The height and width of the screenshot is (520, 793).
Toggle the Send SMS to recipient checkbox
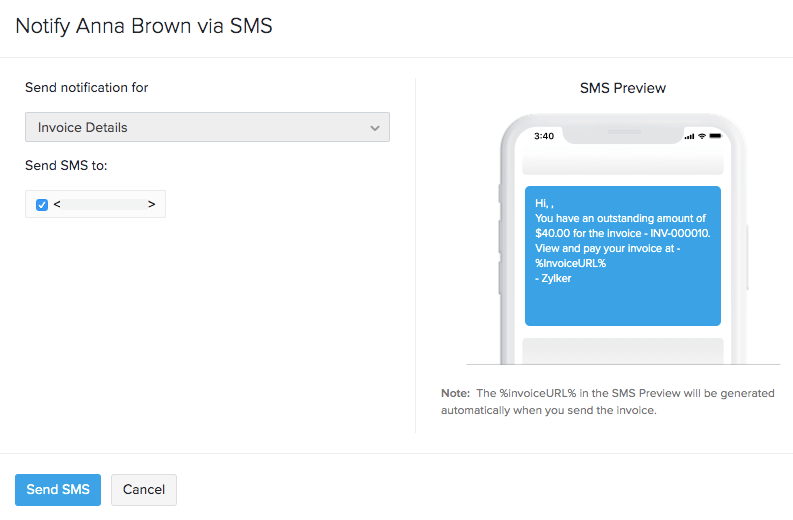[42, 204]
